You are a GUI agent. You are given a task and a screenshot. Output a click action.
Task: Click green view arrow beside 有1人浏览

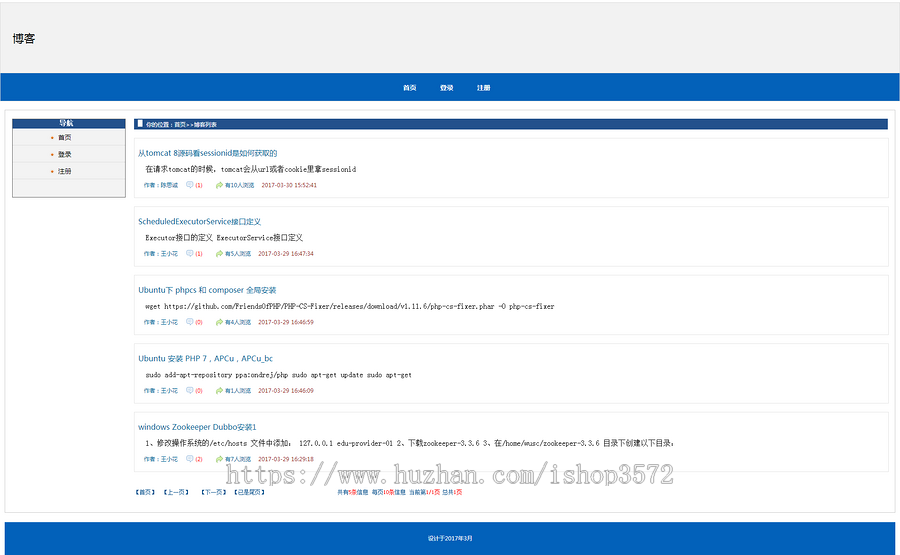pyautogui.click(x=219, y=390)
